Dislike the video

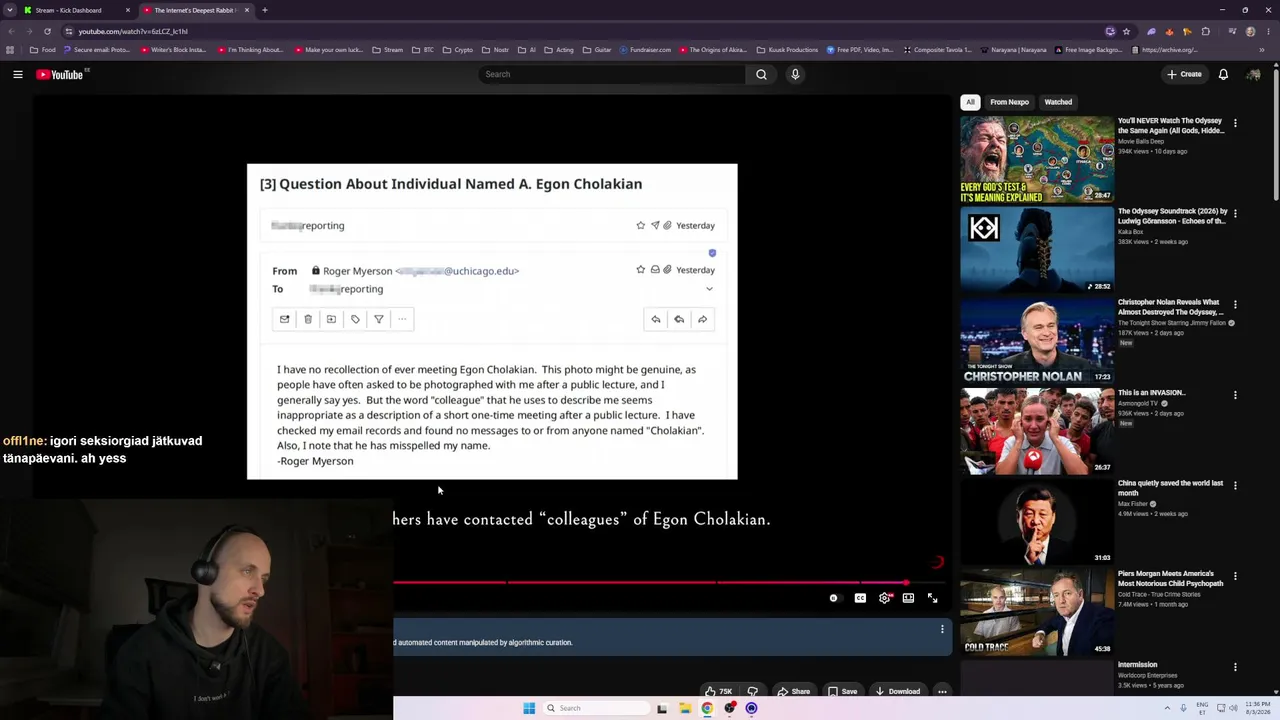pyautogui.click(x=752, y=691)
